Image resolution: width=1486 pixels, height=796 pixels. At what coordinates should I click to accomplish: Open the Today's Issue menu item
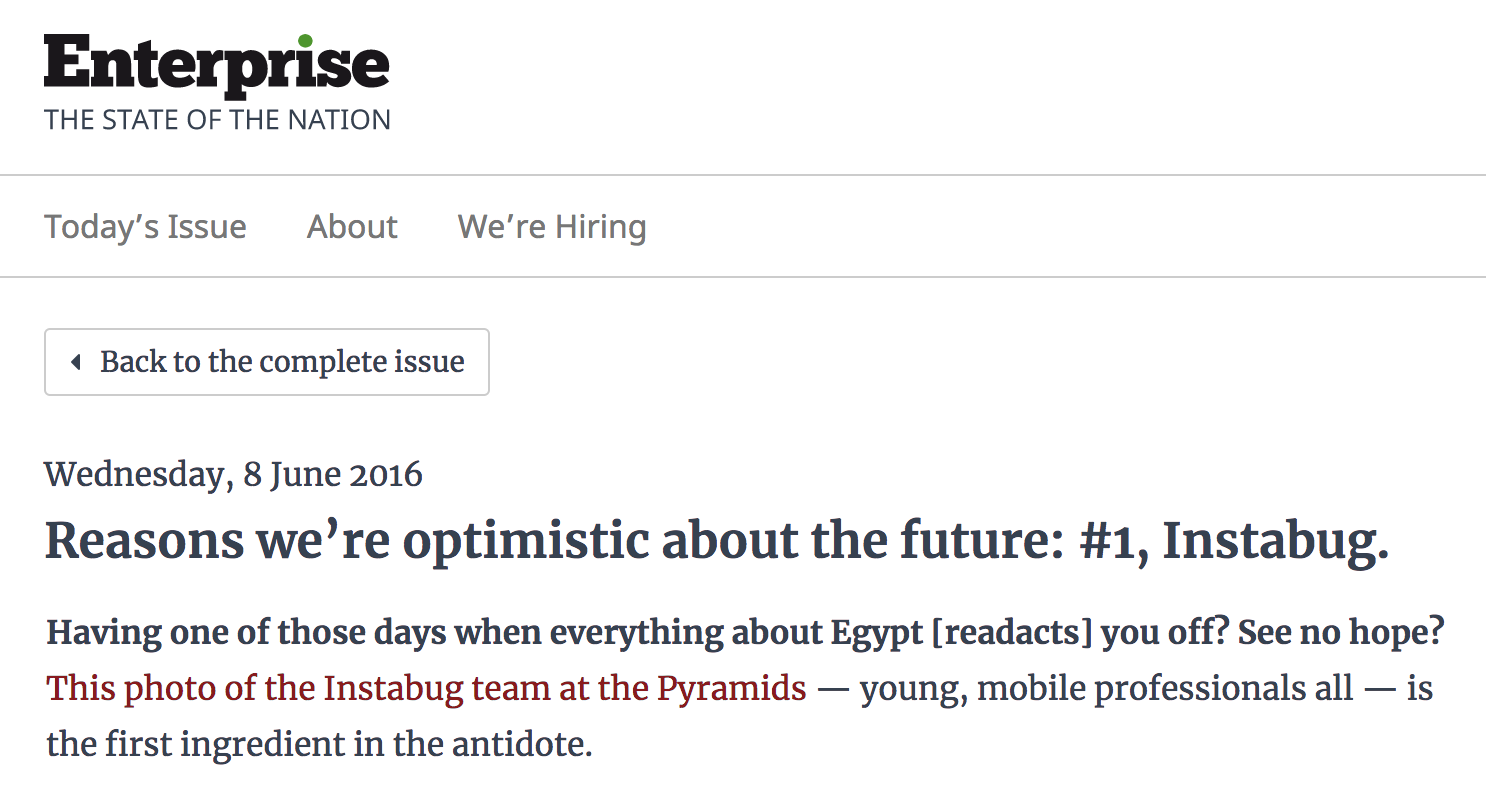145,227
